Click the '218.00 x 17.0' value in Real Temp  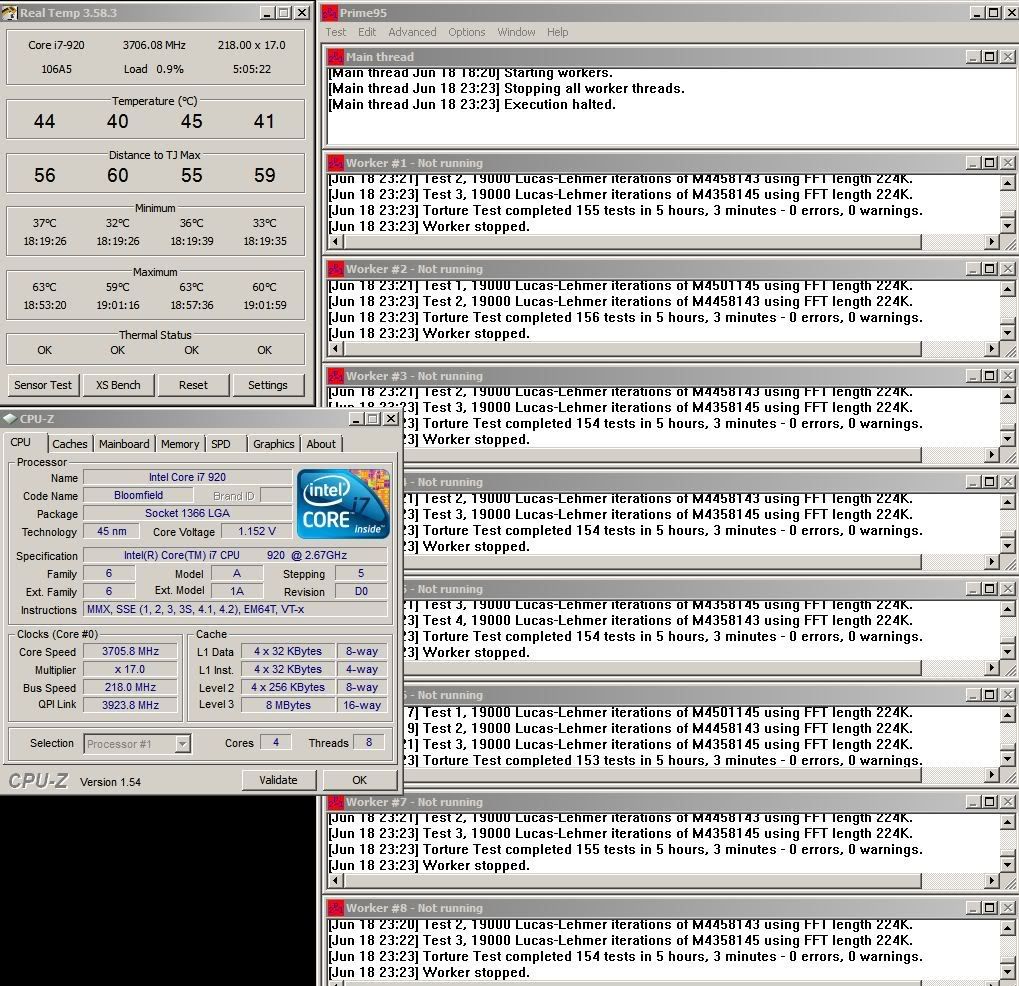pos(252,45)
